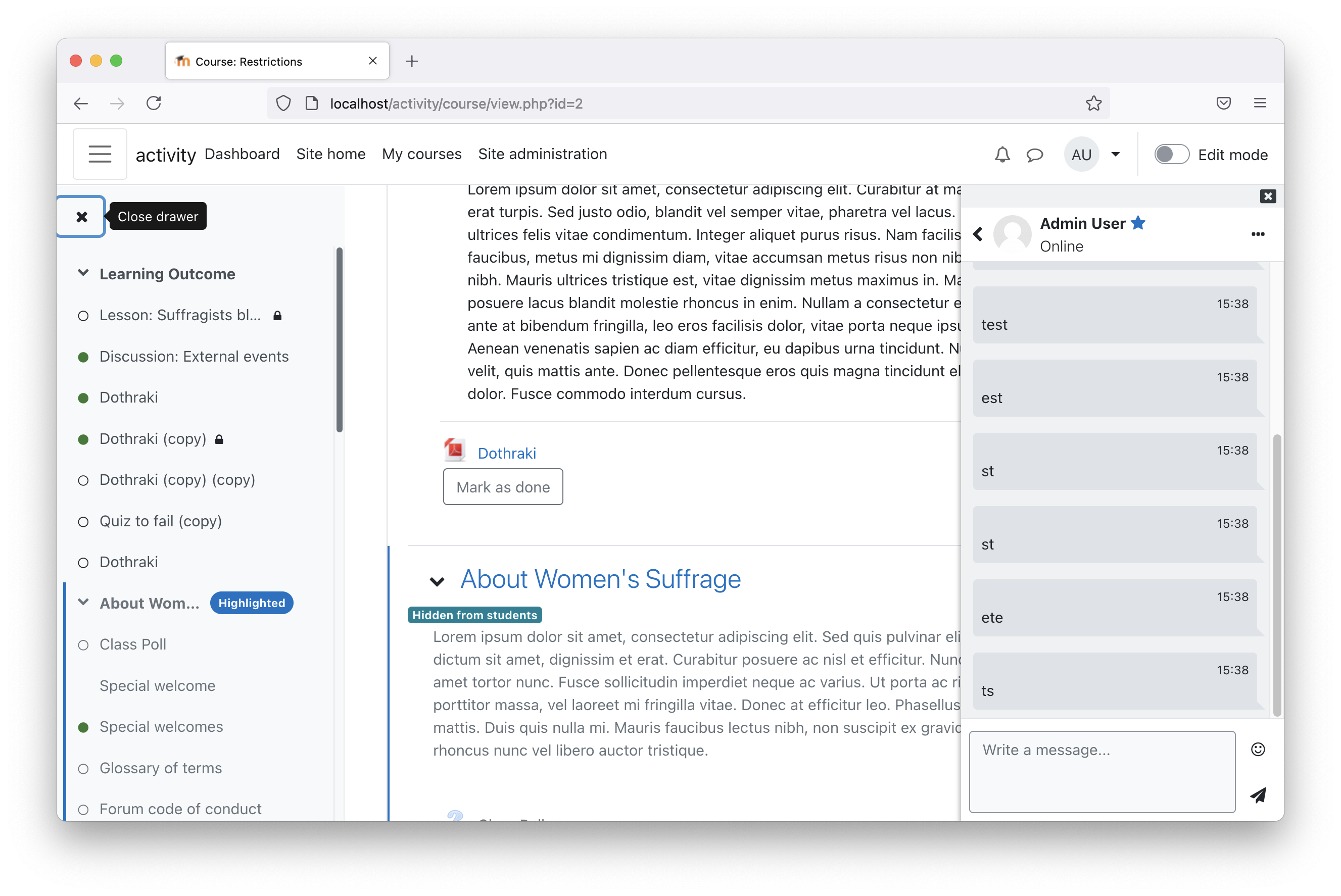Open Discussion: External events in course index
The height and width of the screenshot is (896, 1341).
194,357
